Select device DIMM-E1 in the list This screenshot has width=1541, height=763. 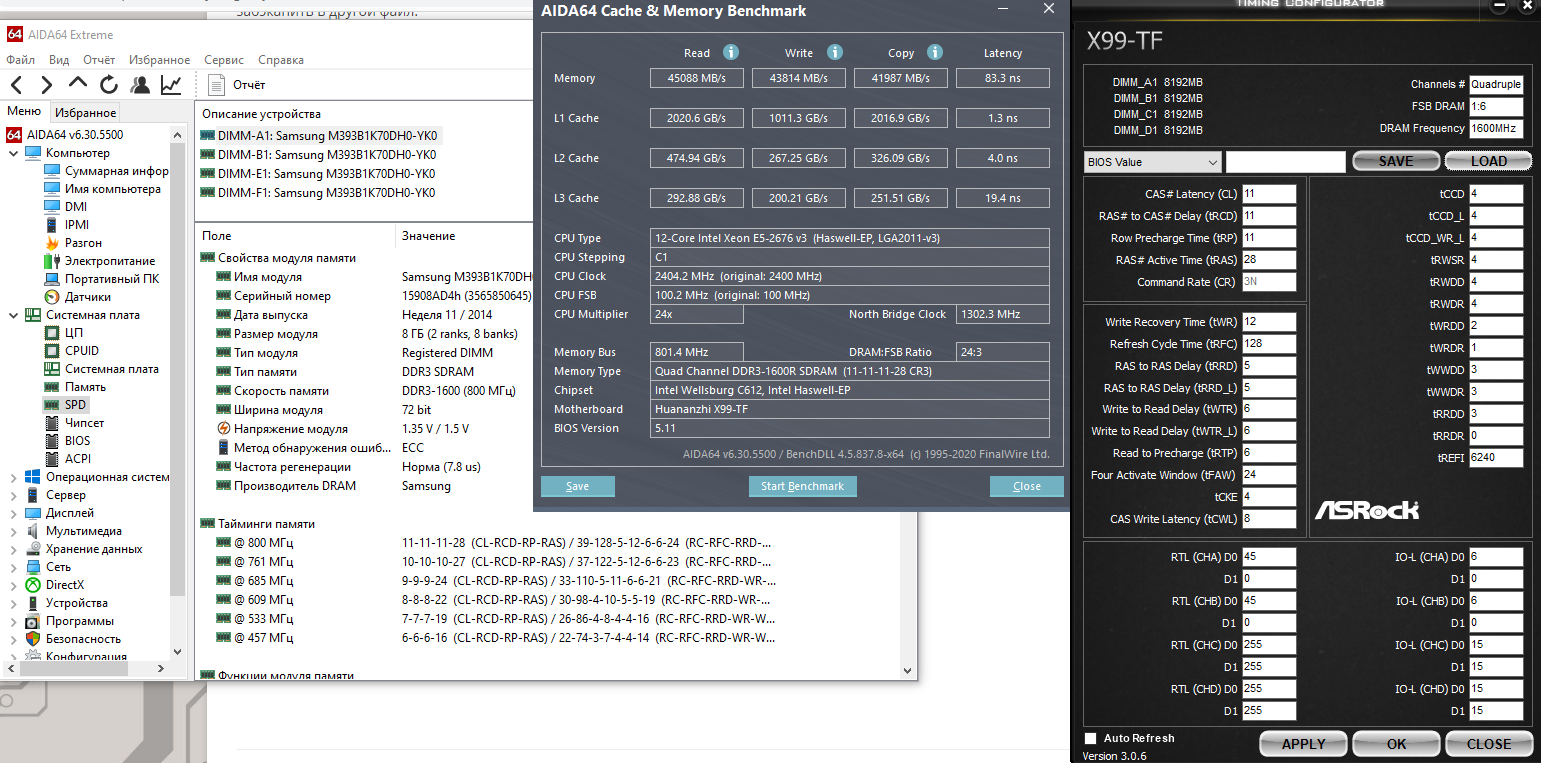pos(319,174)
